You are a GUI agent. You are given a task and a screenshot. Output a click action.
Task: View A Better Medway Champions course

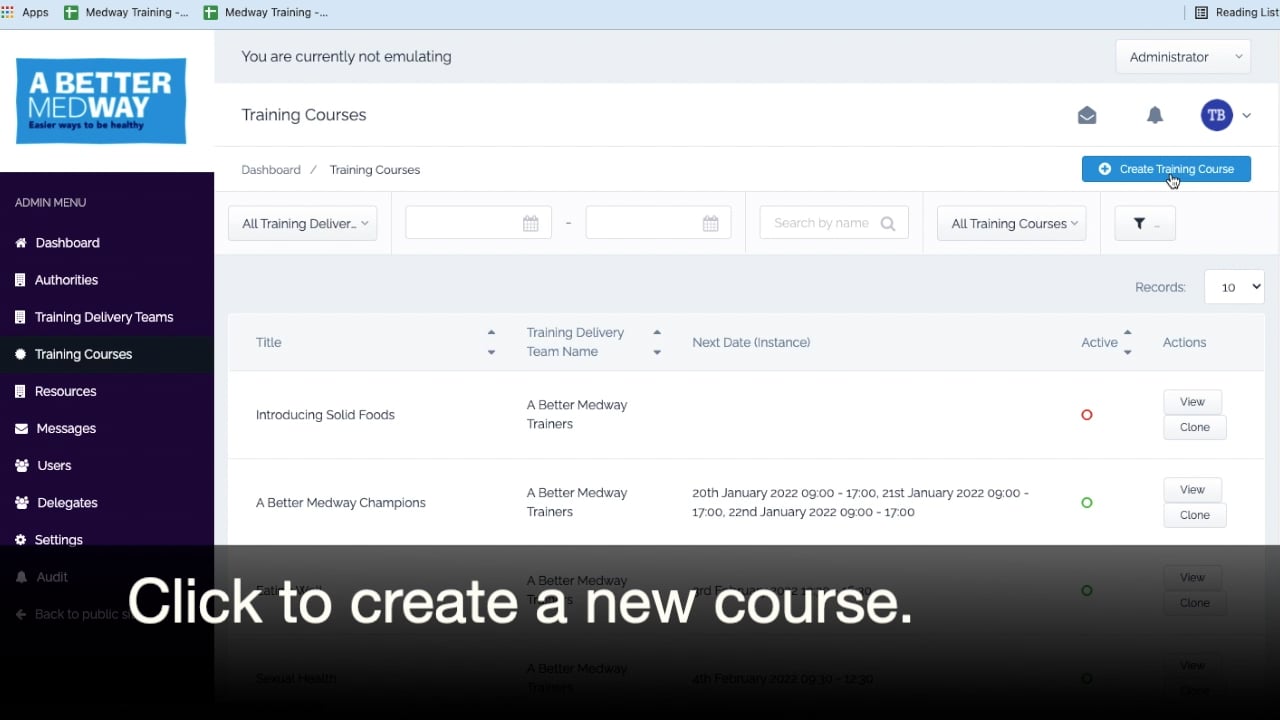pos(1192,490)
